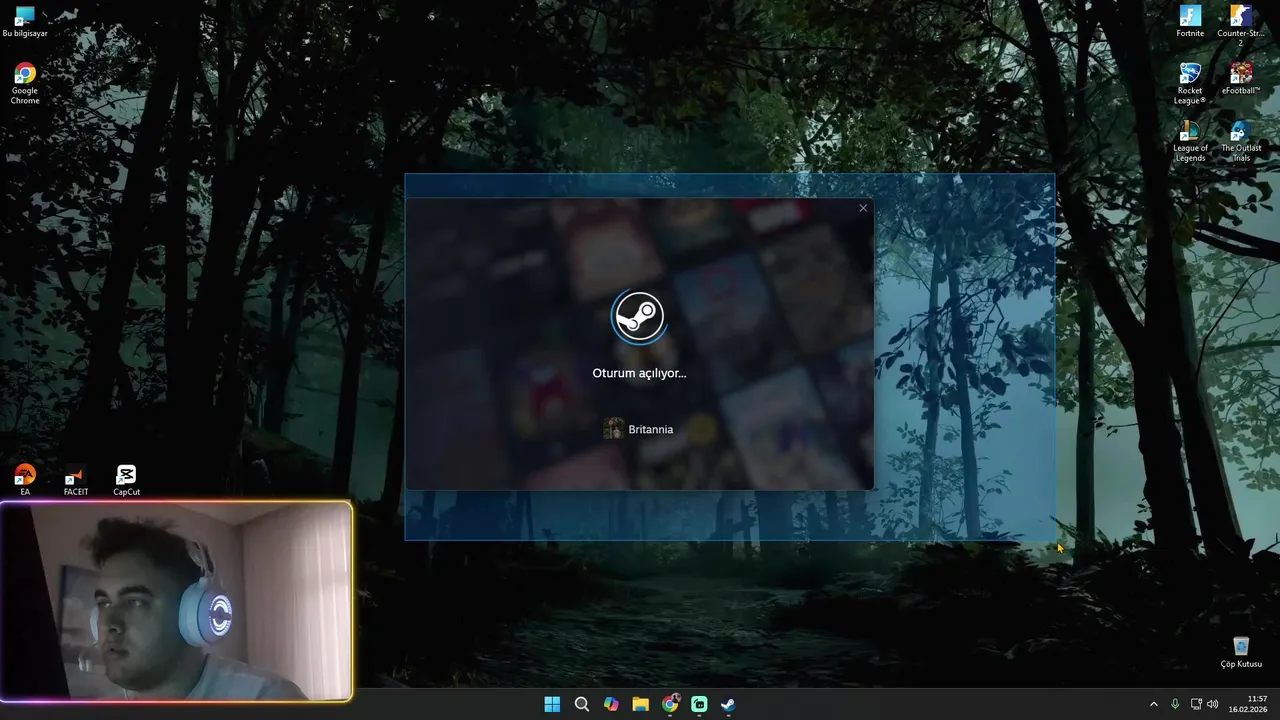Screen dimensions: 1280x720
Task: Open the volume tray icon
Action: (1213, 704)
